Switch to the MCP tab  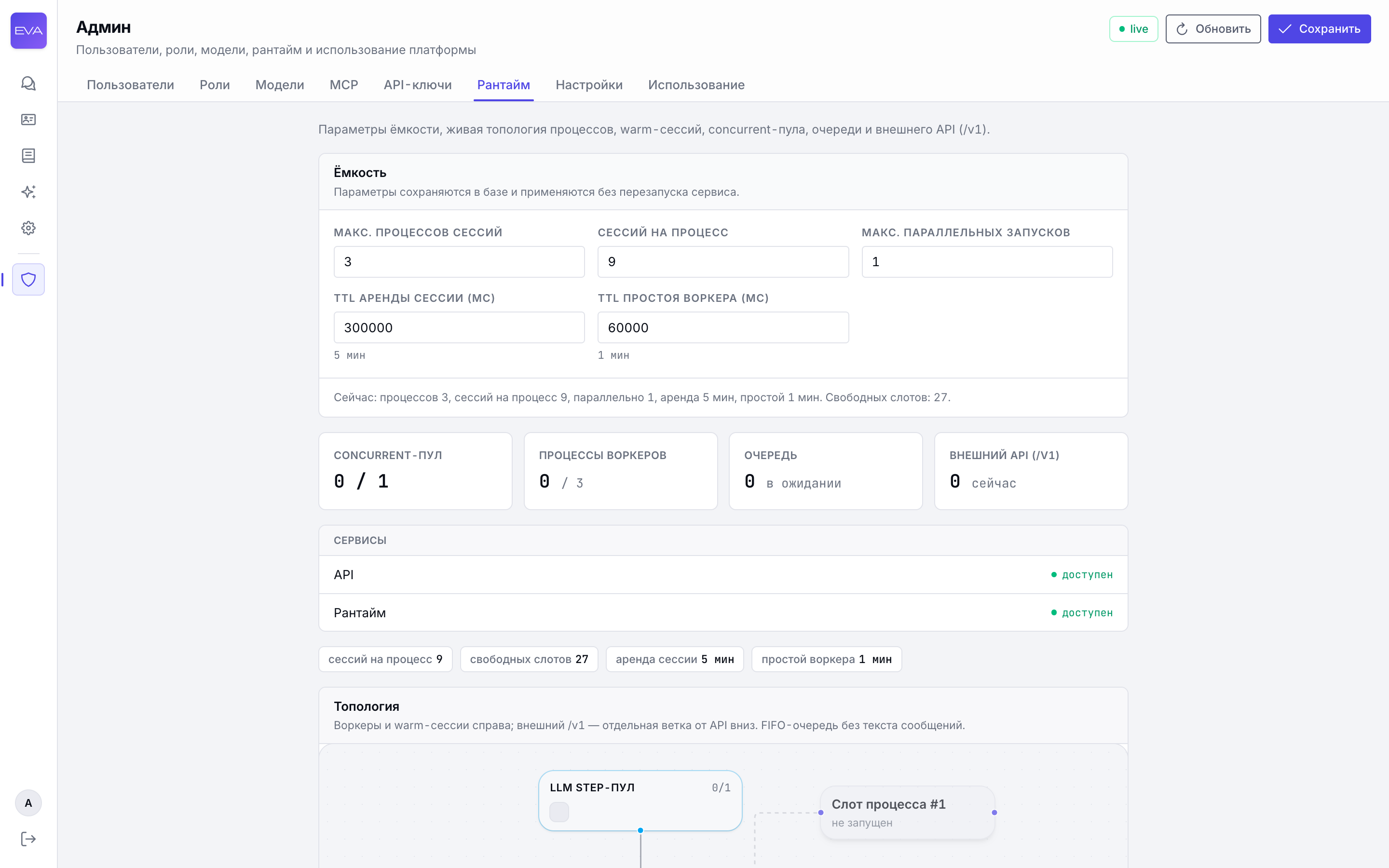344,85
